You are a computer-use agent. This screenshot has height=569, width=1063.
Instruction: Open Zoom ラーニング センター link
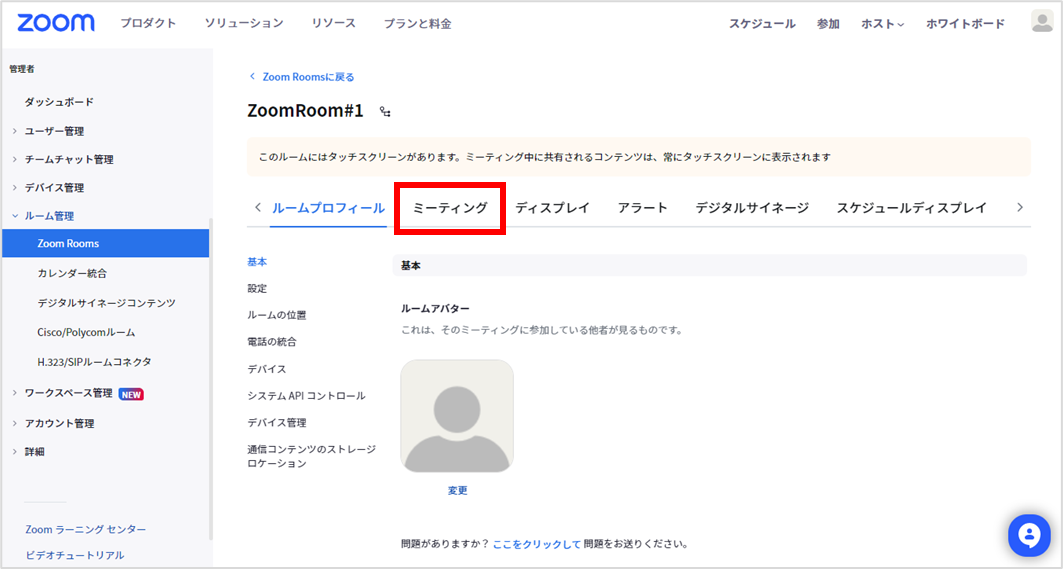click(x=85, y=529)
